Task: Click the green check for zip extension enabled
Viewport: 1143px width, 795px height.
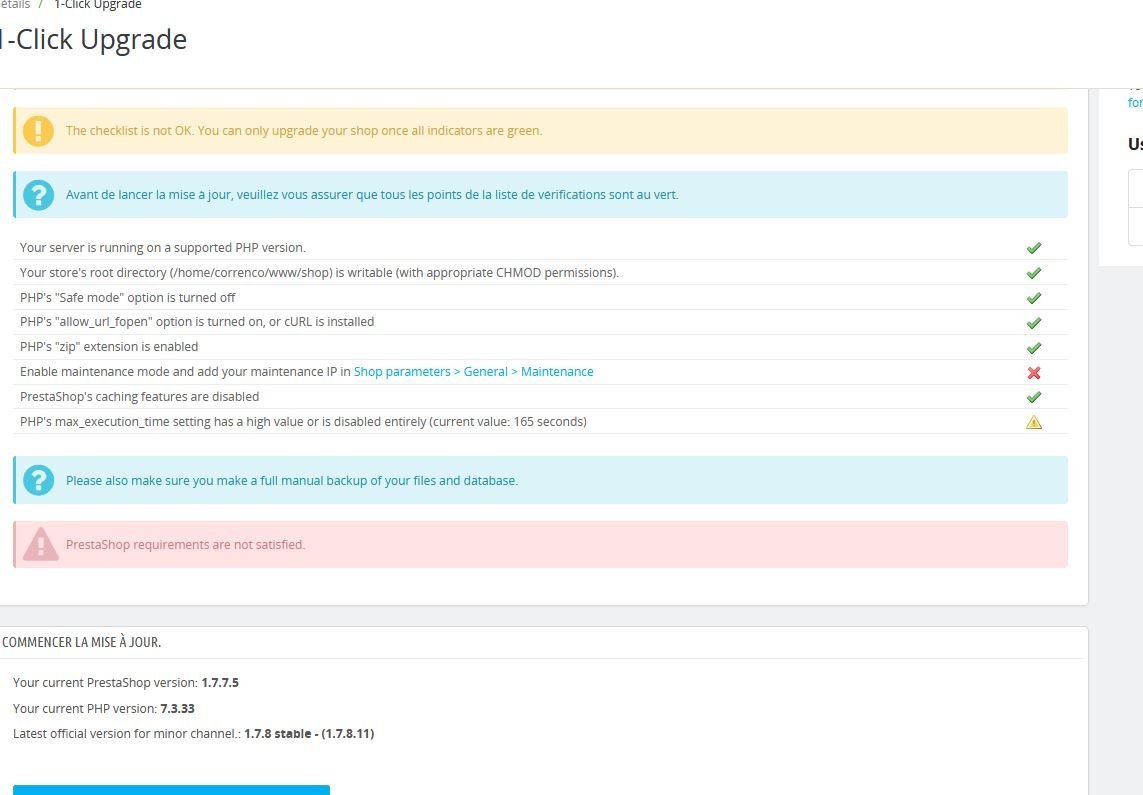Action: (1034, 348)
